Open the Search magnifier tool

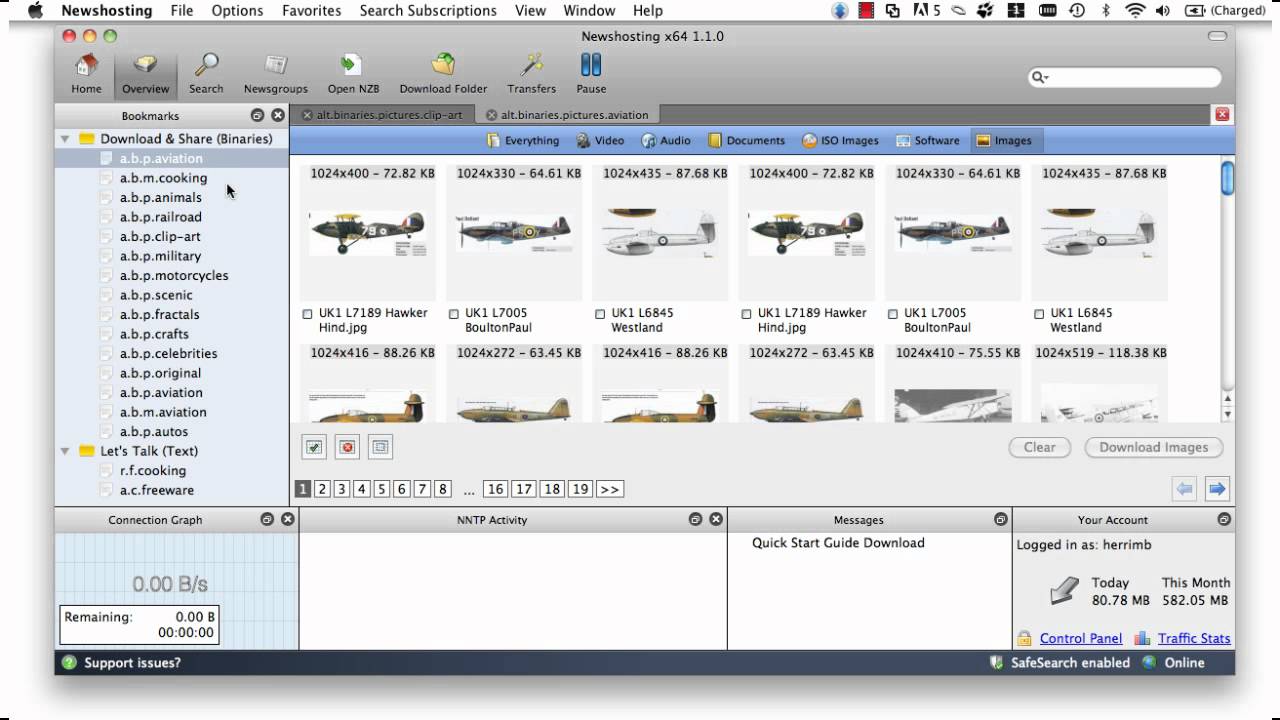click(206, 74)
